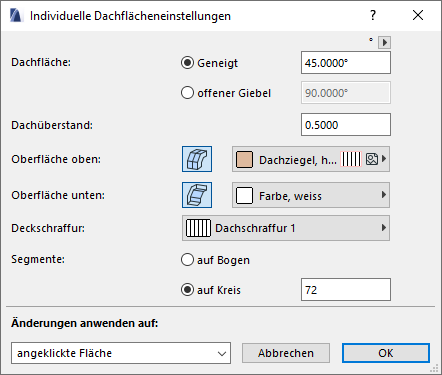The height and width of the screenshot is (375, 442).
Task: Open the Farbe, weiss bottom surface dropdown
Action: [x=311, y=195]
